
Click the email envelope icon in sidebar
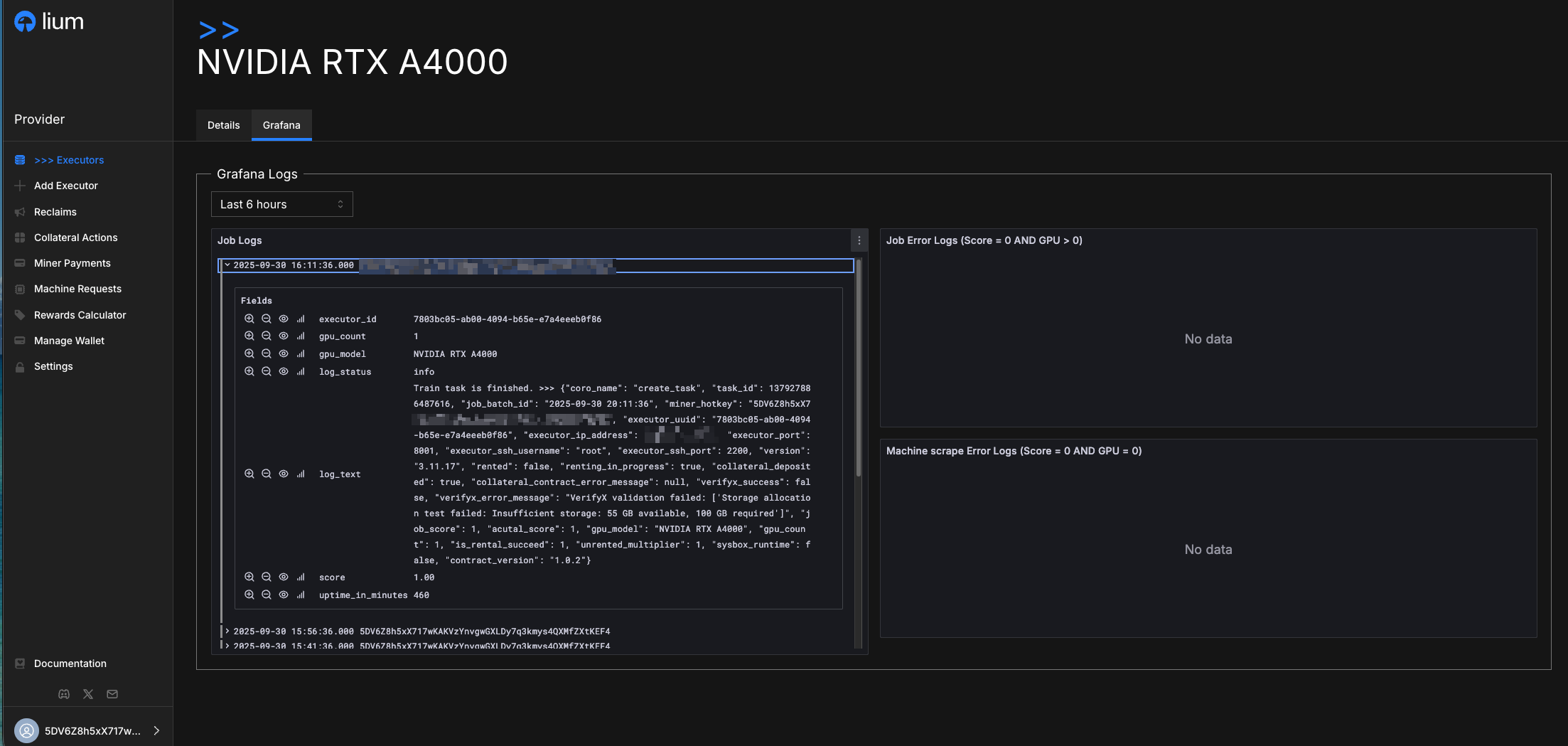coord(112,694)
